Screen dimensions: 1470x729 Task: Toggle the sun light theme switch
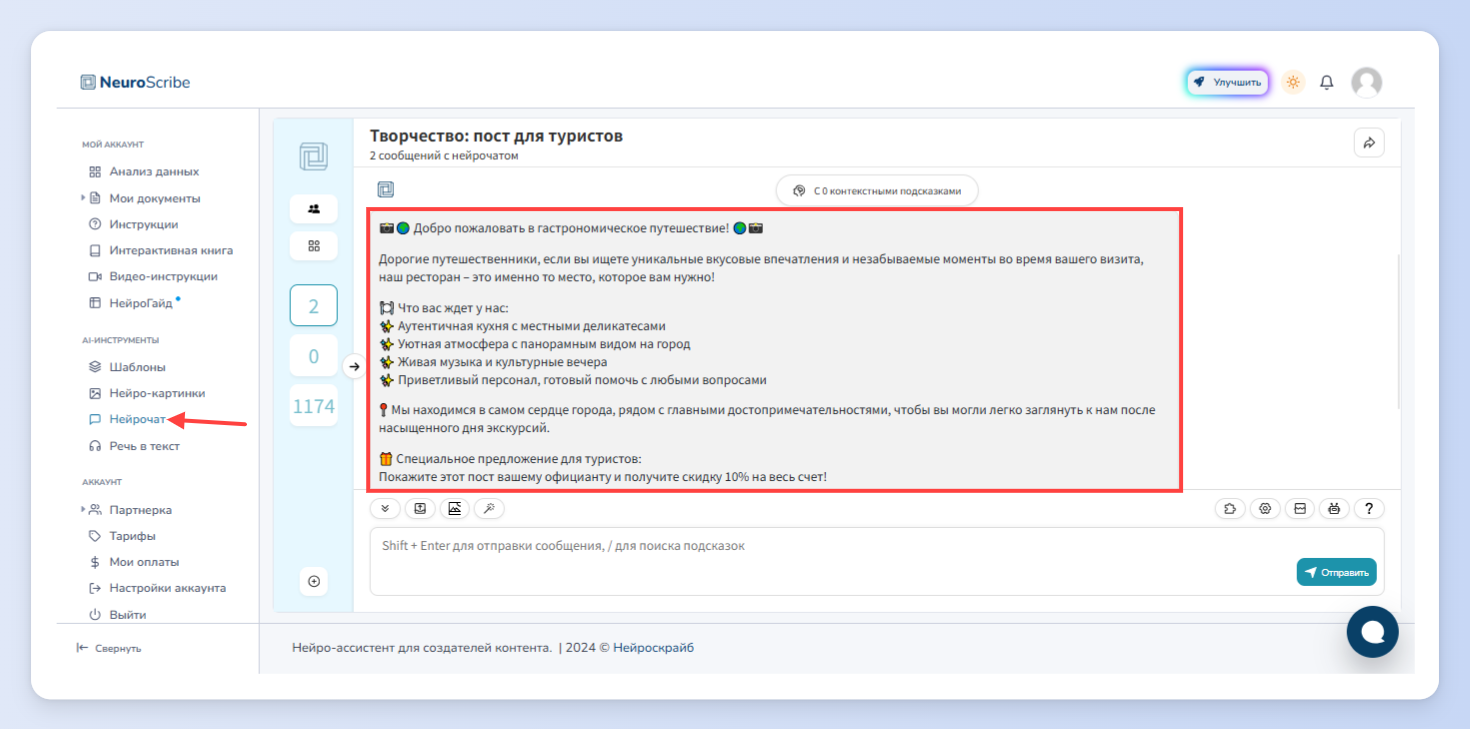coord(1293,82)
